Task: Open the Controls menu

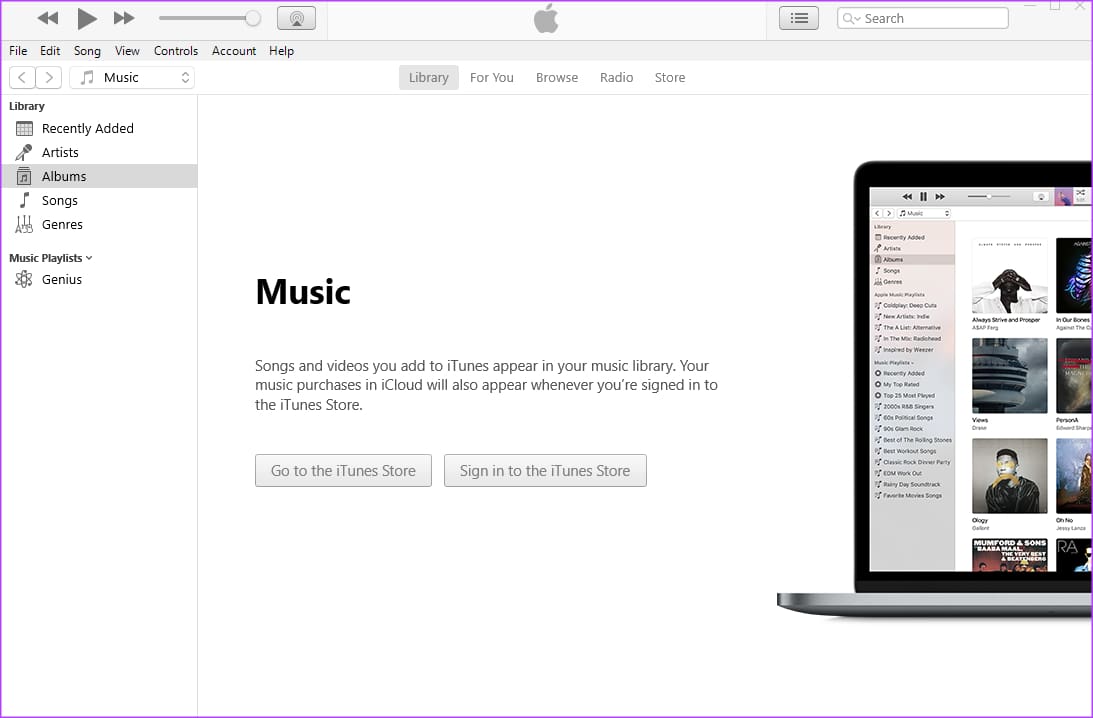Action: 176,51
